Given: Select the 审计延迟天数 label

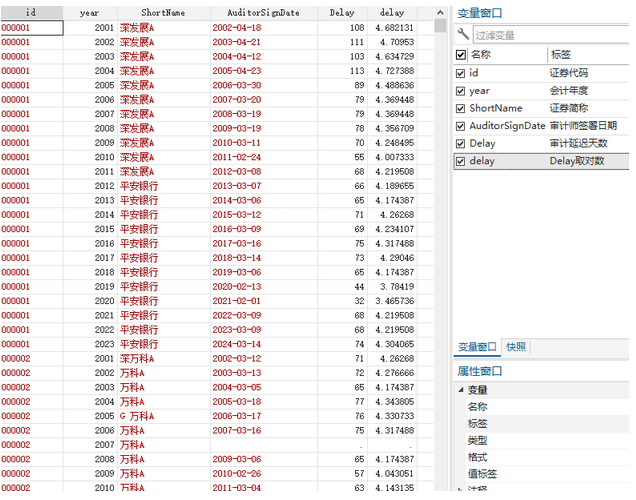Looking at the screenshot, I should pos(578,144).
